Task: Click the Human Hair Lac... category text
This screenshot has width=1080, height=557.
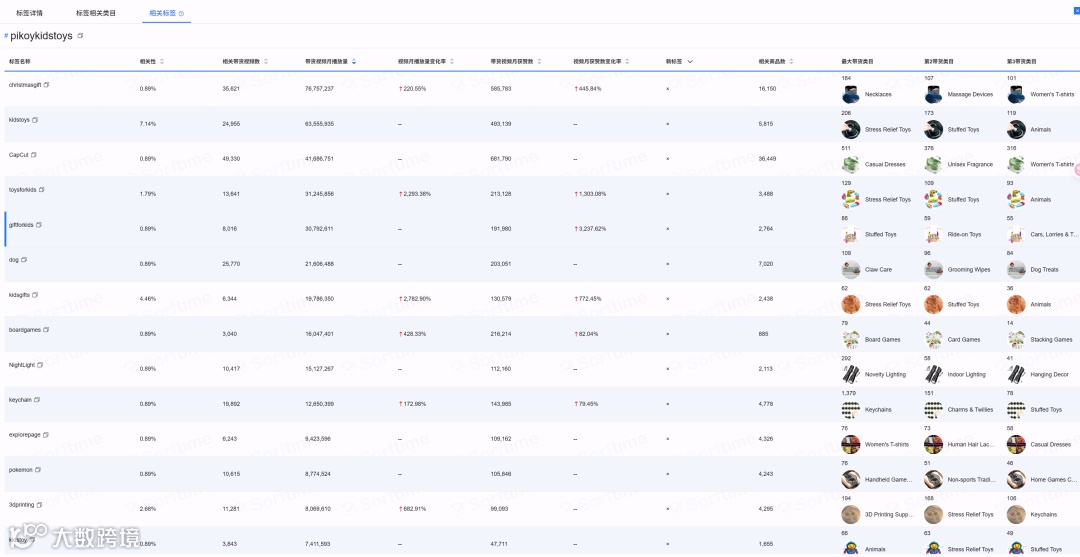Action: click(970, 445)
